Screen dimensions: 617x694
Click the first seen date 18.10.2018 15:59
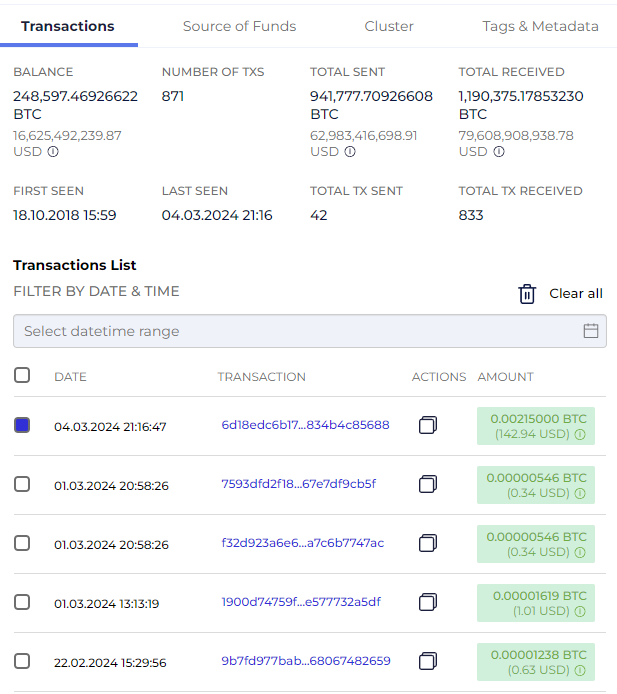coord(65,215)
